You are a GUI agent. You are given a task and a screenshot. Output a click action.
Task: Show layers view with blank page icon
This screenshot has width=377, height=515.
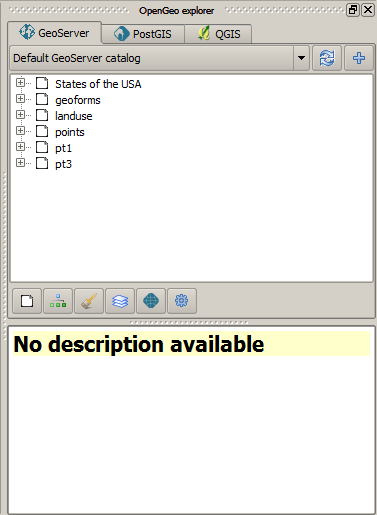pyautogui.click(x=27, y=301)
